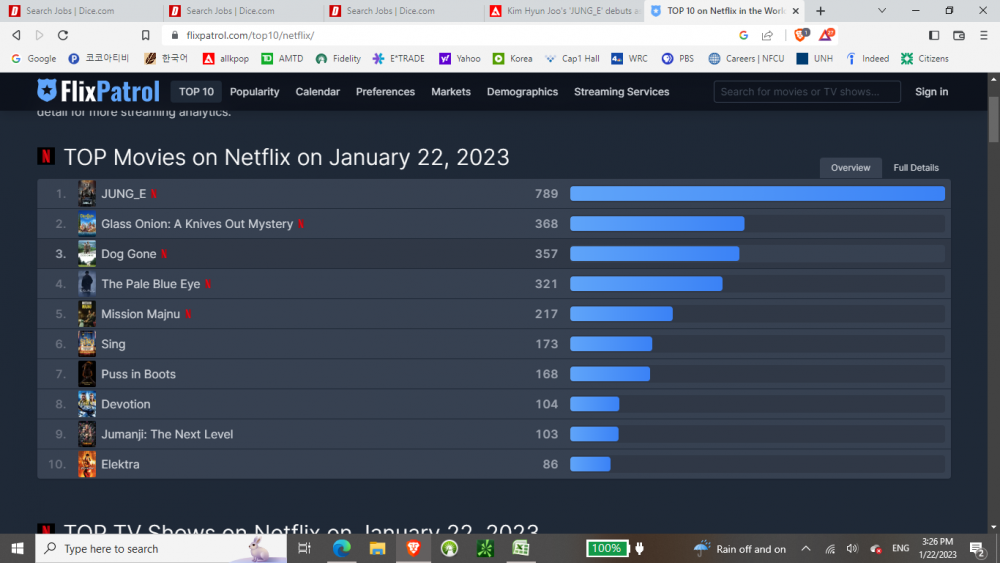1000x563 pixels.
Task: Open the allkpop bookmark
Action: point(226,59)
